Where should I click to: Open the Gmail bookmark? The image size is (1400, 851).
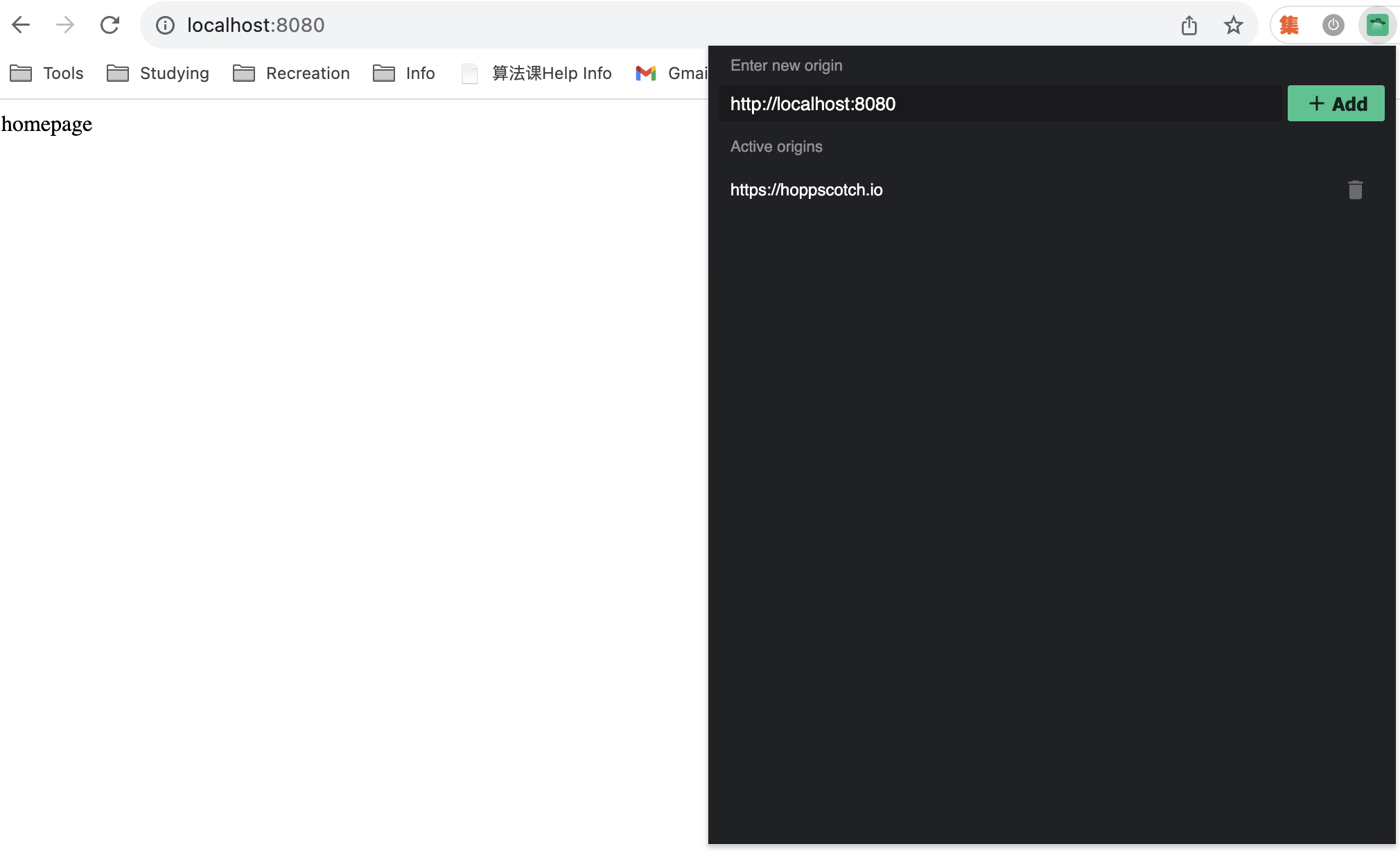pyautogui.click(x=671, y=73)
